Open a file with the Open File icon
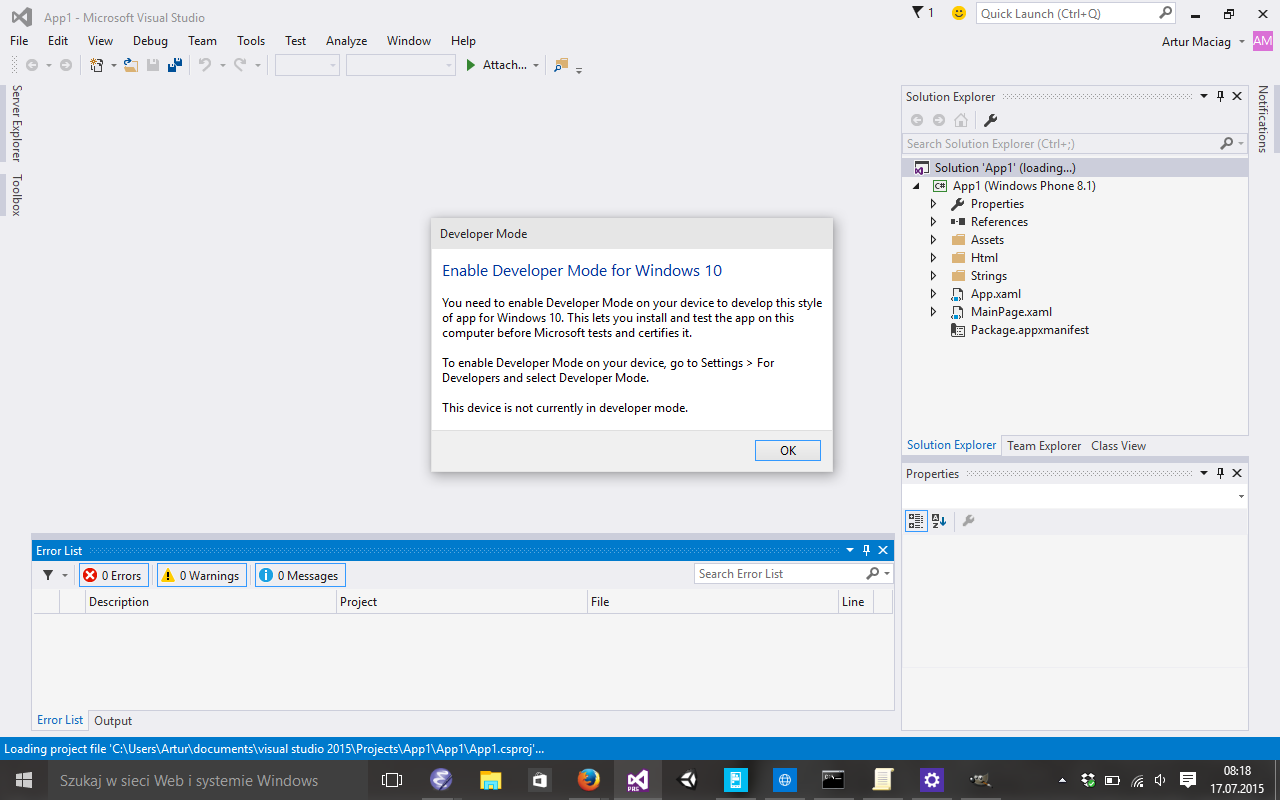 coord(130,64)
